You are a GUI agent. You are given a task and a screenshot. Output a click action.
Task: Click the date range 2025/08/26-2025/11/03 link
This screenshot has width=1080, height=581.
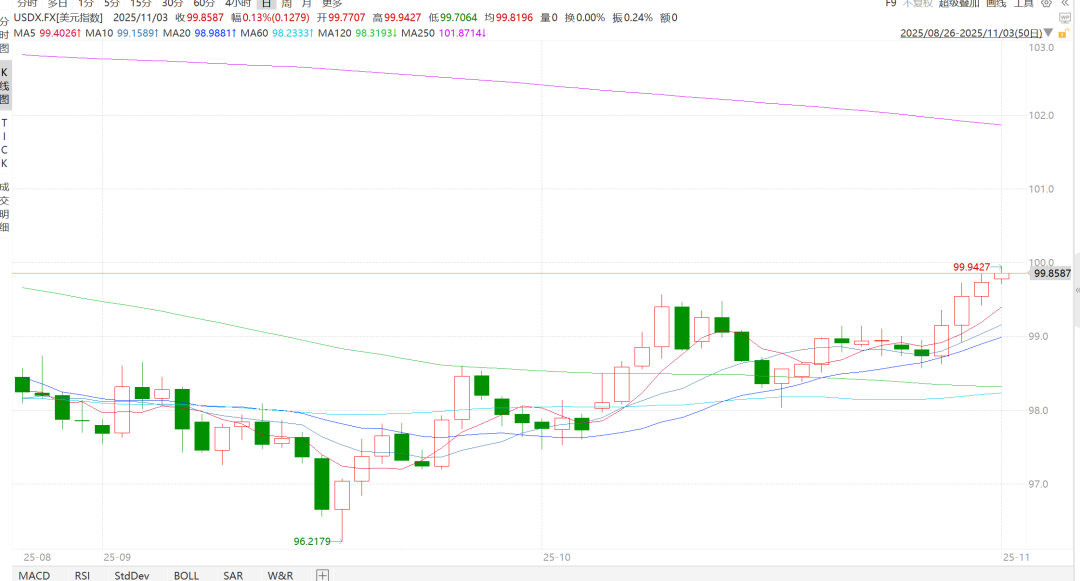coord(971,33)
